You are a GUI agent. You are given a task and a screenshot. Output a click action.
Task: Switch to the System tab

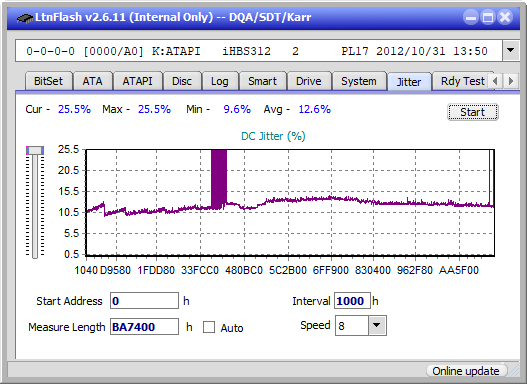click(x=359, y=81)
